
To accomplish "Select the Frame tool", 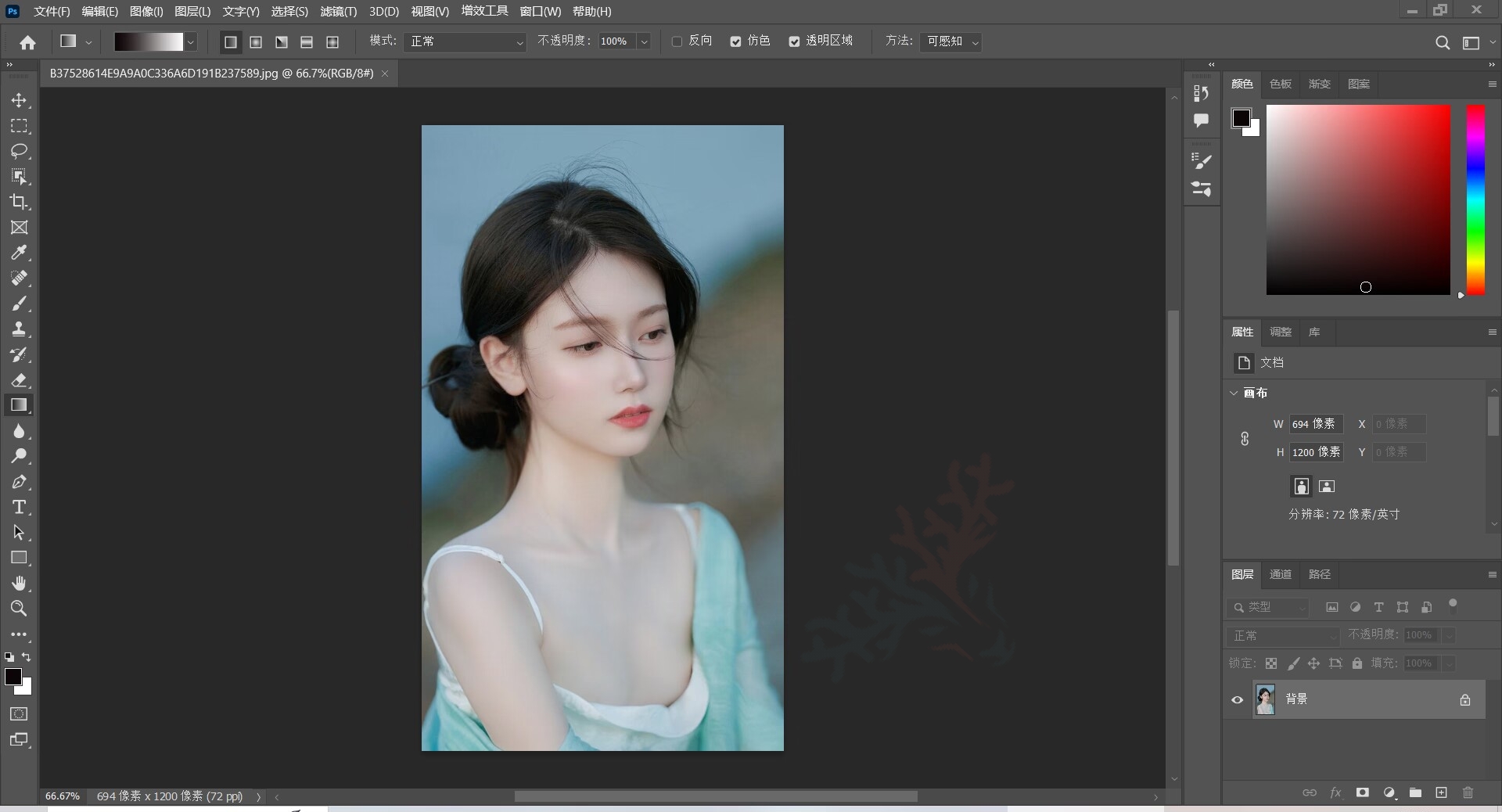I will pos(19,228).
